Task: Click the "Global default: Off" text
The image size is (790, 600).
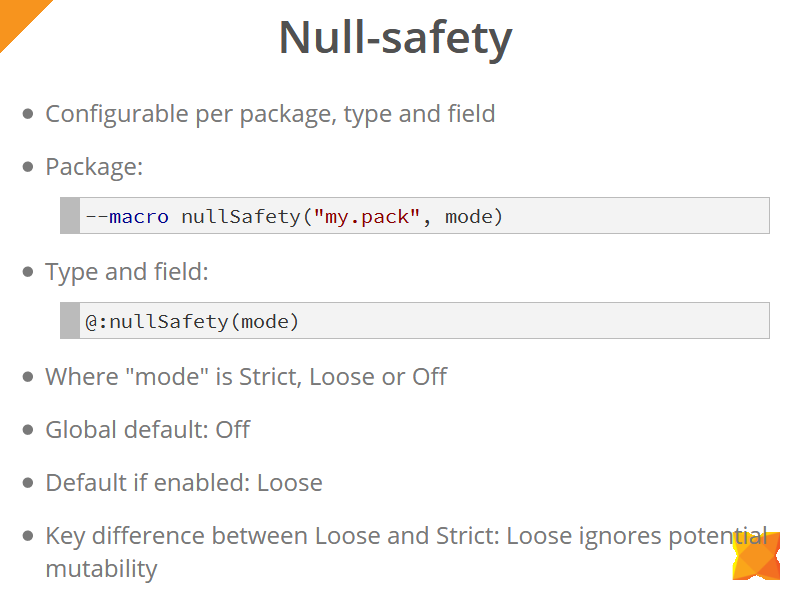Action: coord(147,430)
